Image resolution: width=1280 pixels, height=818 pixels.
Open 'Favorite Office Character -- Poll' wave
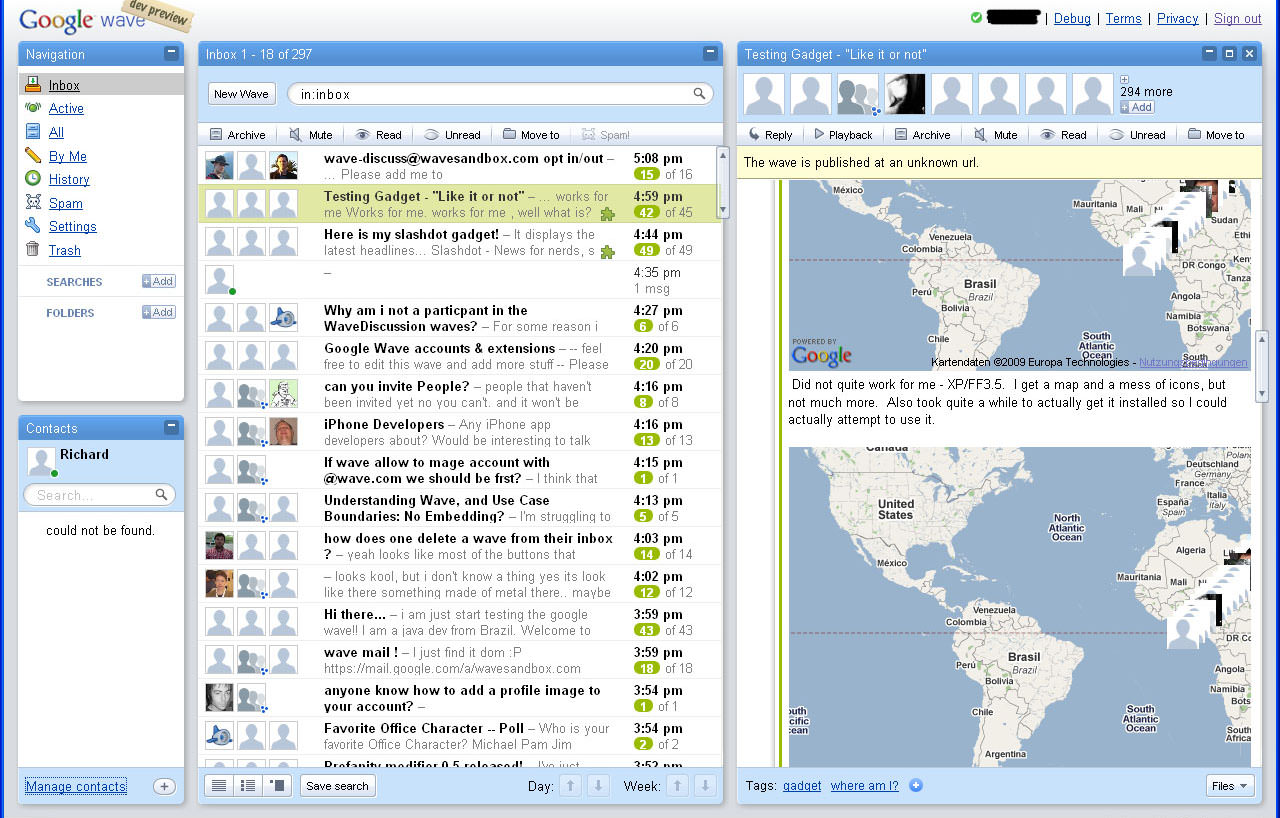460,736
